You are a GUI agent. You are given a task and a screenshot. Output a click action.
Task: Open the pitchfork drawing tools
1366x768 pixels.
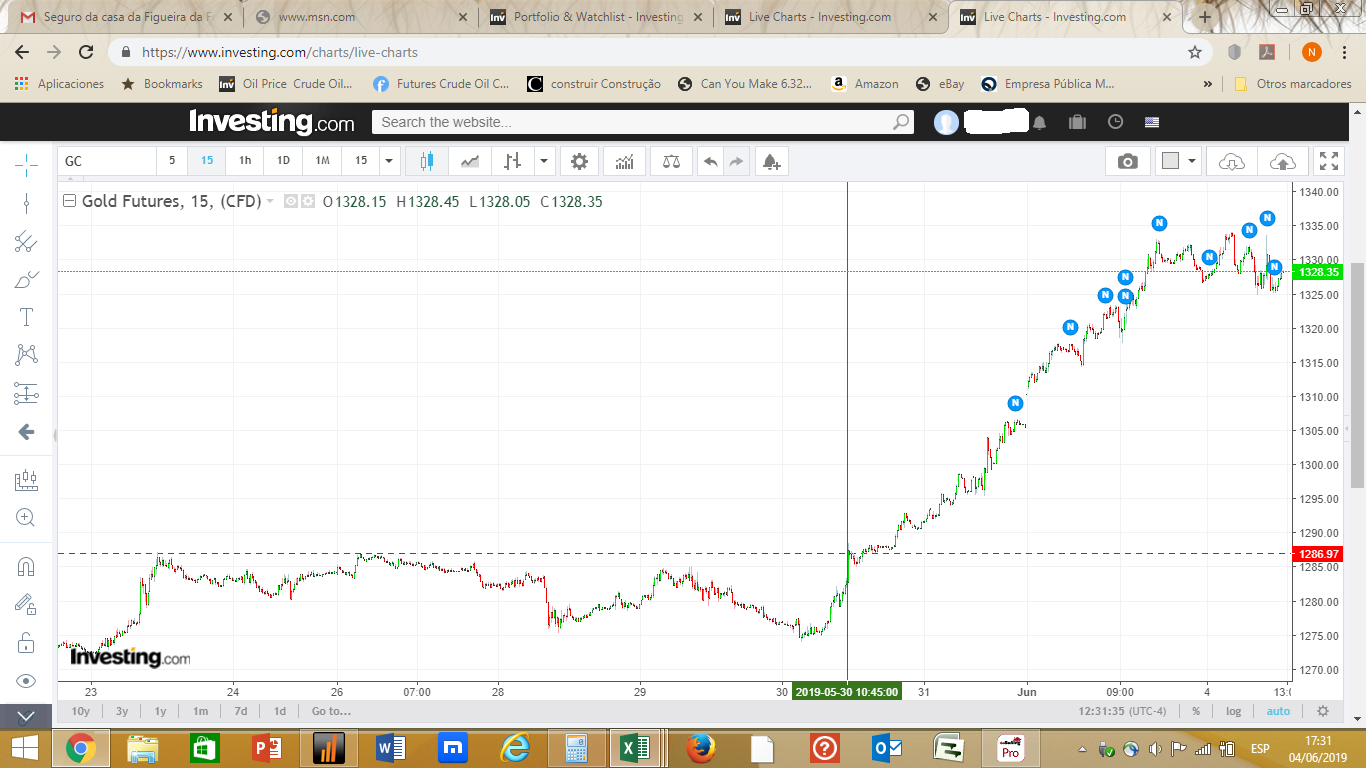pos(26,241)
